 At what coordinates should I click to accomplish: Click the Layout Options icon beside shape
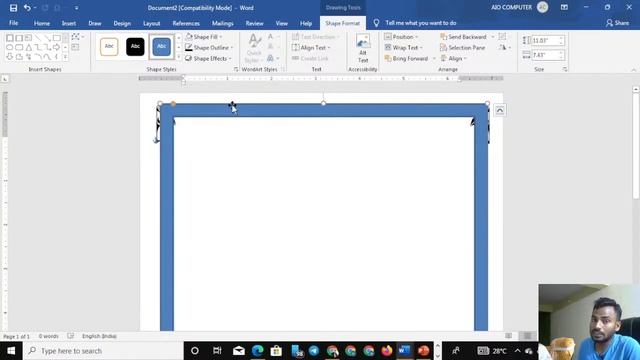tap(500, 110)
